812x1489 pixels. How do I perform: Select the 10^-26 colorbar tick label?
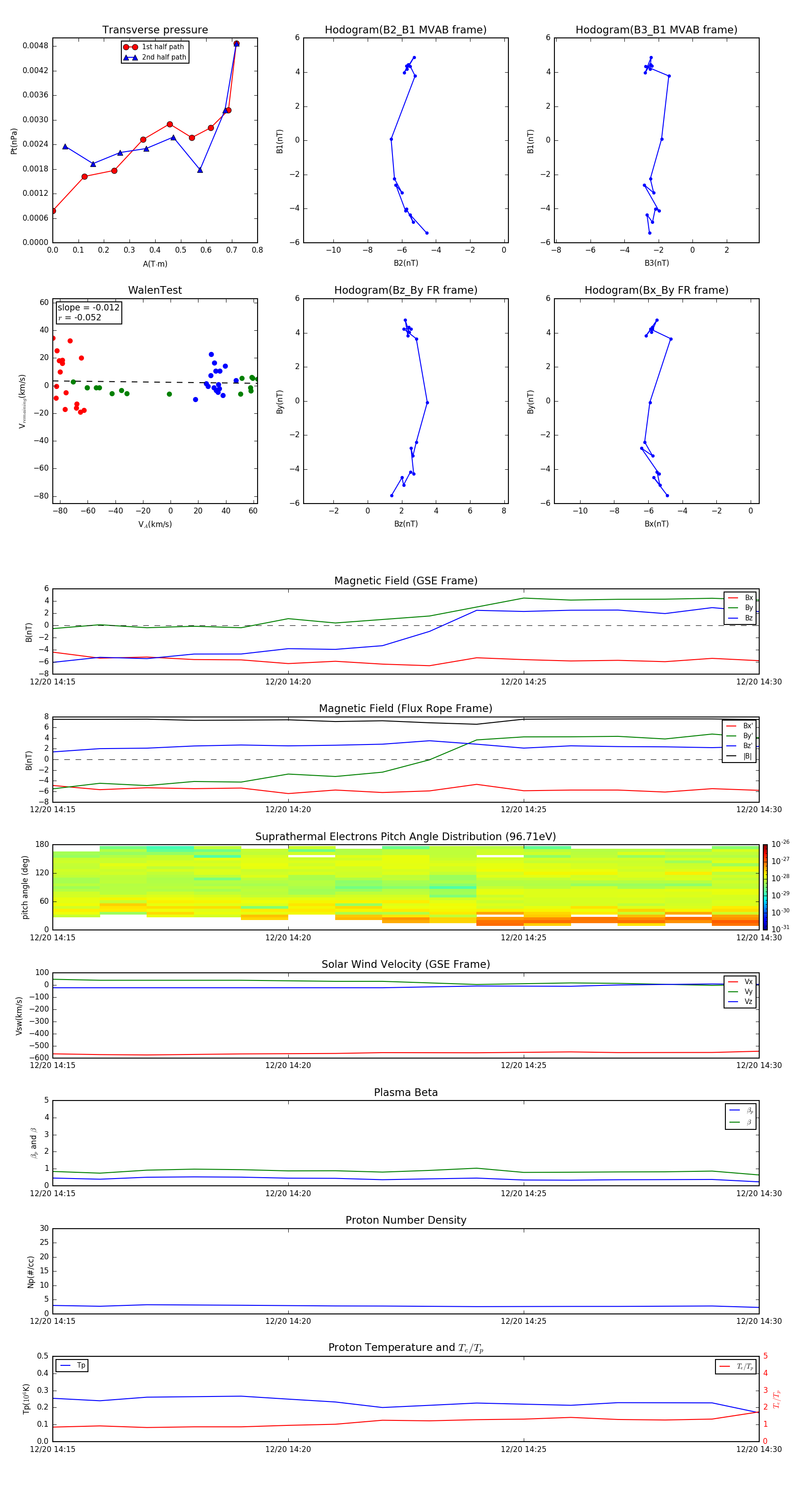click(780, 844)
